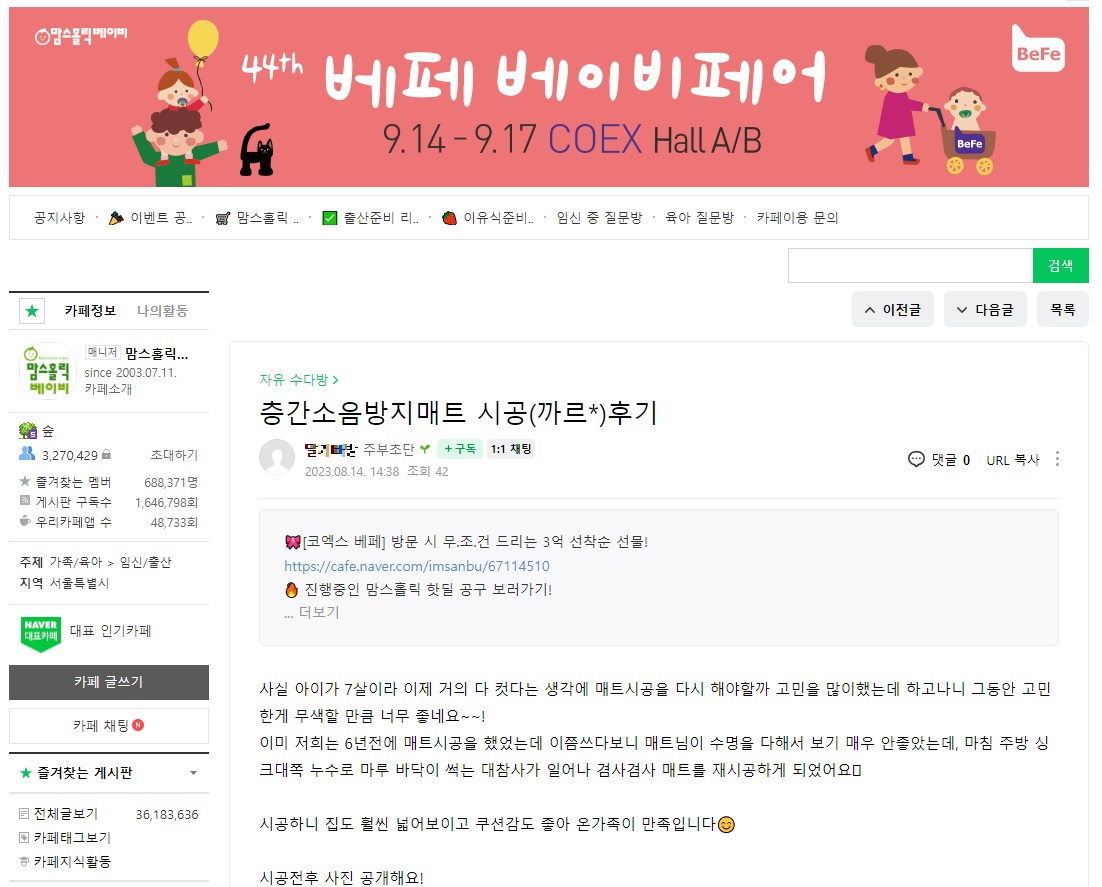Click the 맘스홀릭베이비 cafe logo thumbnail

(48, 371)
